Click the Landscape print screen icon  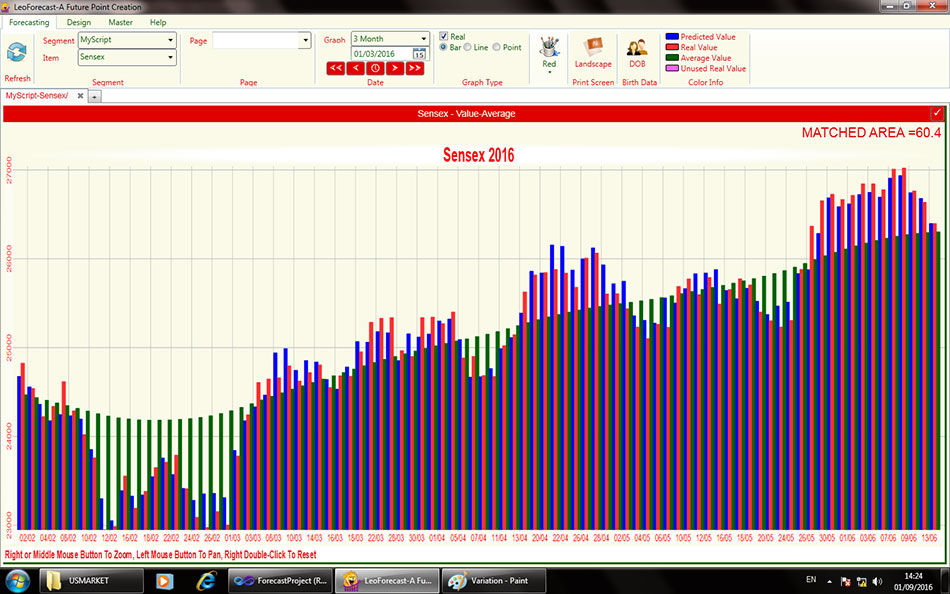coord(593,47)
